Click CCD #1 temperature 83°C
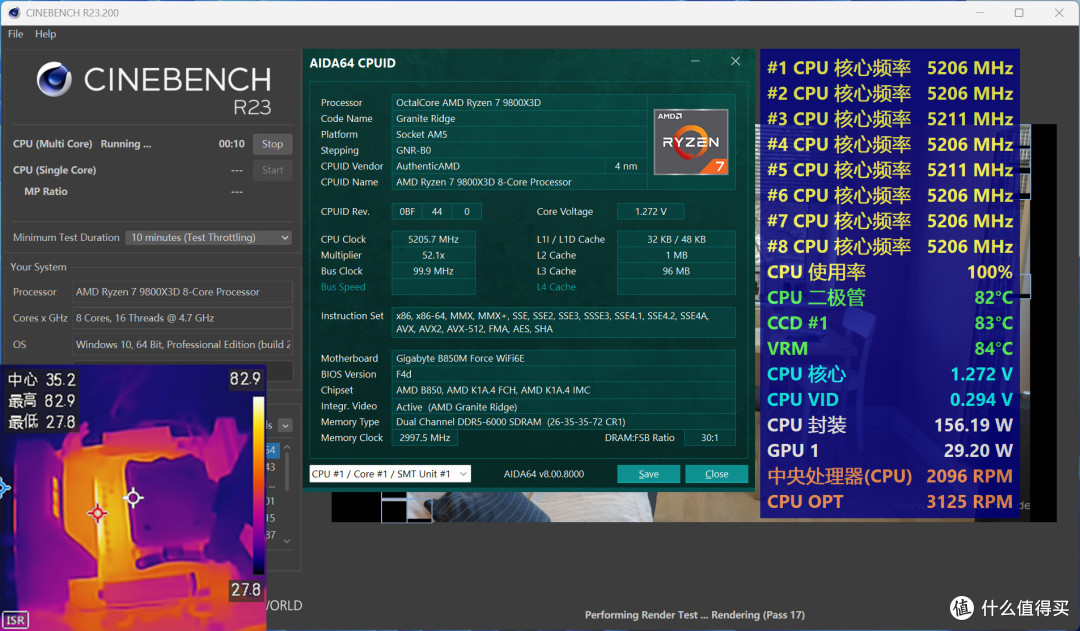 click(x=993, y=323)
